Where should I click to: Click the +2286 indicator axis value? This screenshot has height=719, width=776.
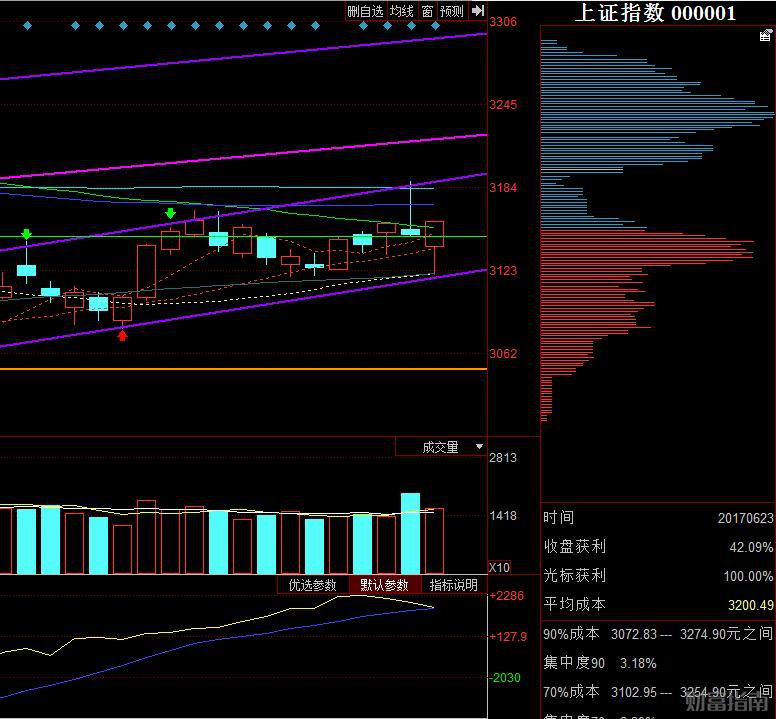coord(506,595)
